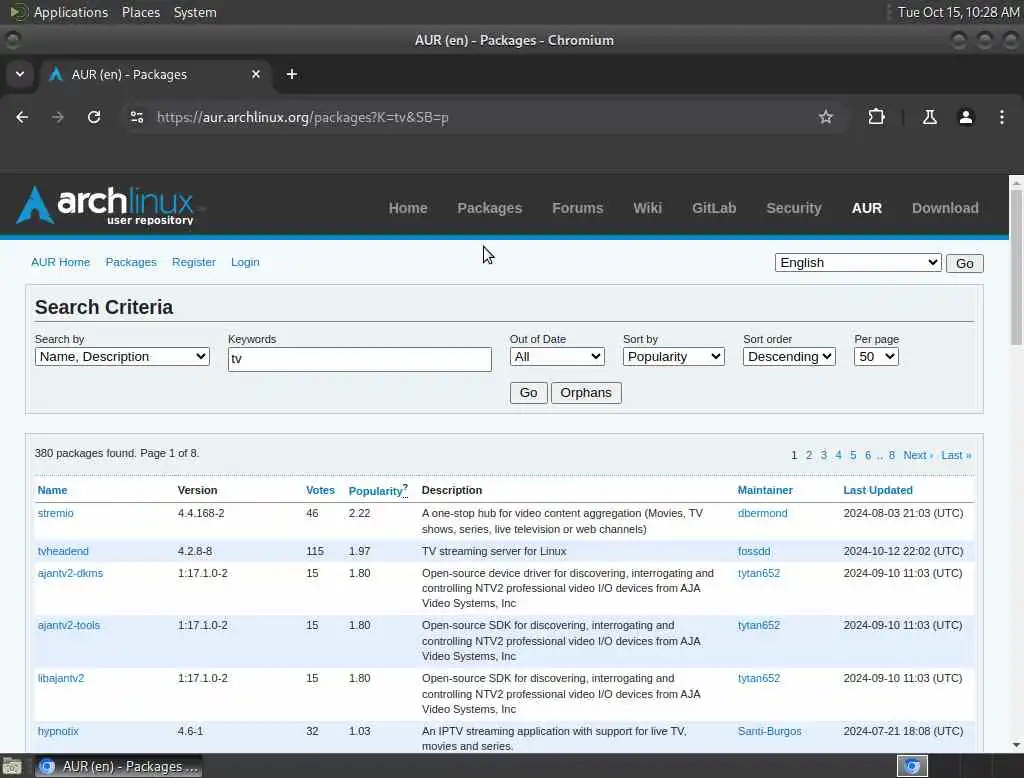Viewport: 1024px width, 778px height.
Task: Open Packages in the top Arch navbar
Action: point(489,208)
